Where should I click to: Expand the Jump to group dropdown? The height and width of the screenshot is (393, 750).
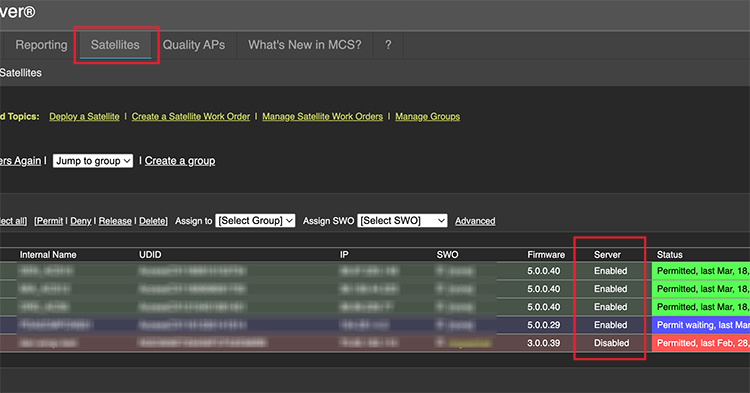pos(93,161)
